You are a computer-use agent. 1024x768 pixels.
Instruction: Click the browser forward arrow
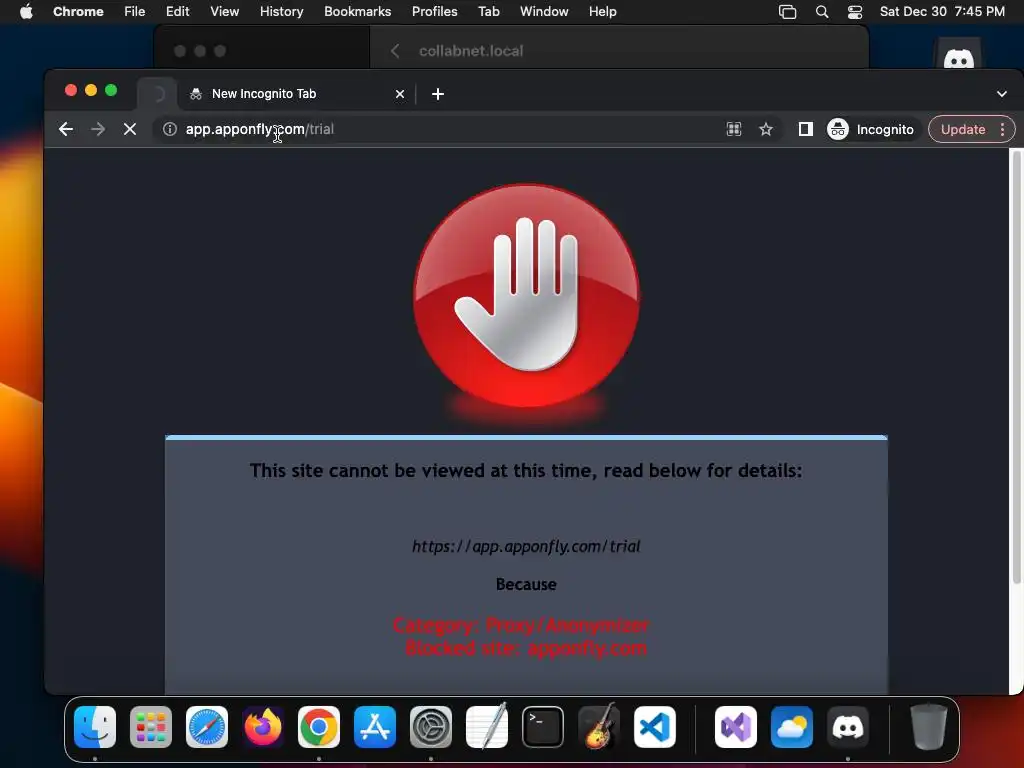pos(98,129)
